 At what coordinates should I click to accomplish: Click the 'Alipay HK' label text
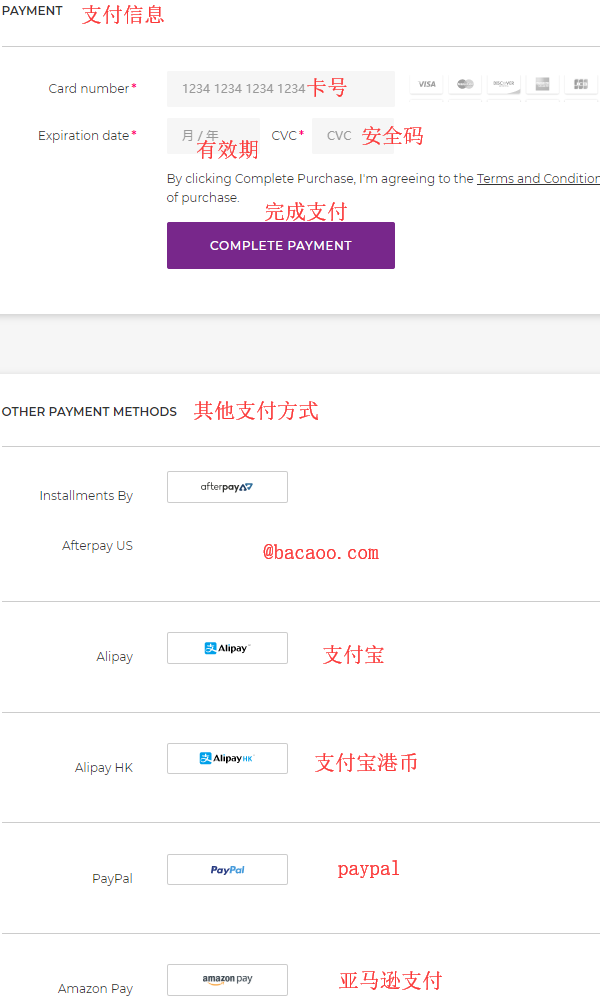click(x=104, y=767)
